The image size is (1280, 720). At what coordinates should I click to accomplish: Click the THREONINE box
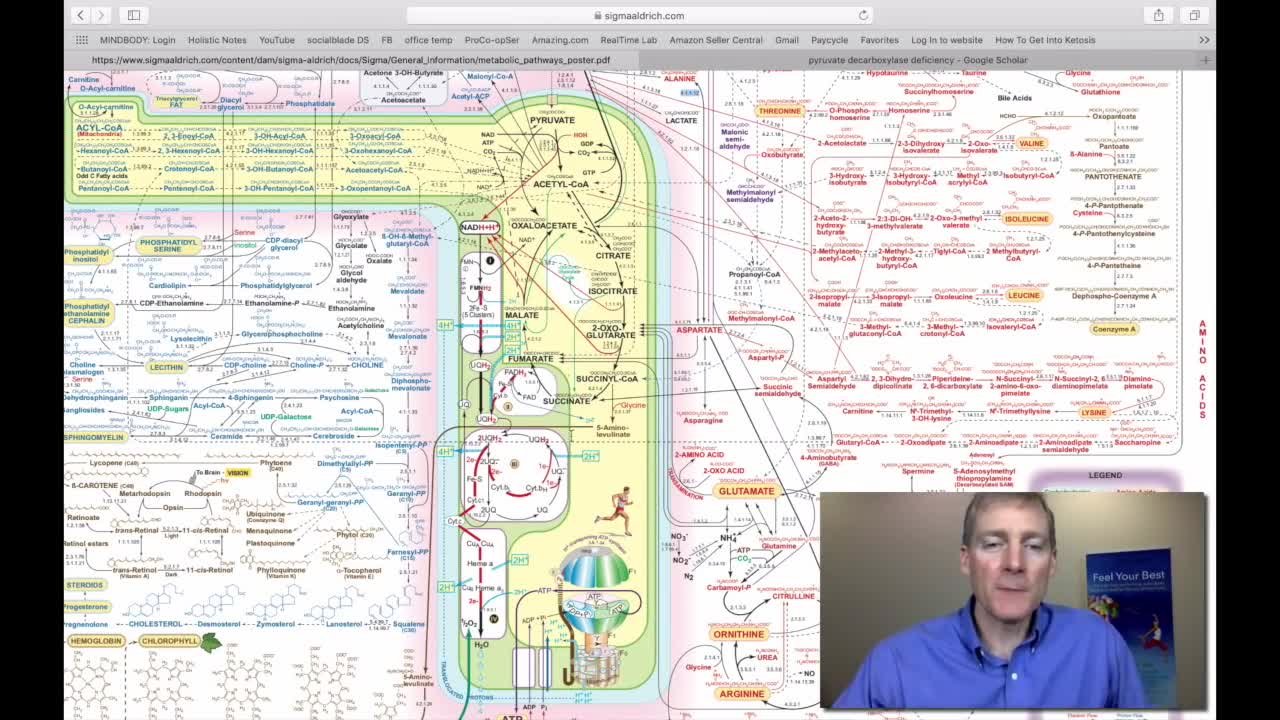(779, 111)
